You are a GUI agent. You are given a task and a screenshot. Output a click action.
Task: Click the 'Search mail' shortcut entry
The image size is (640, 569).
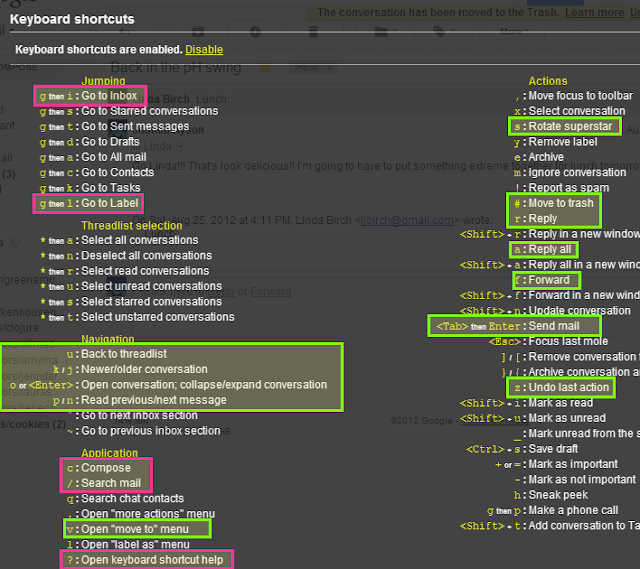pyautogui.click(x=104, y=483)
